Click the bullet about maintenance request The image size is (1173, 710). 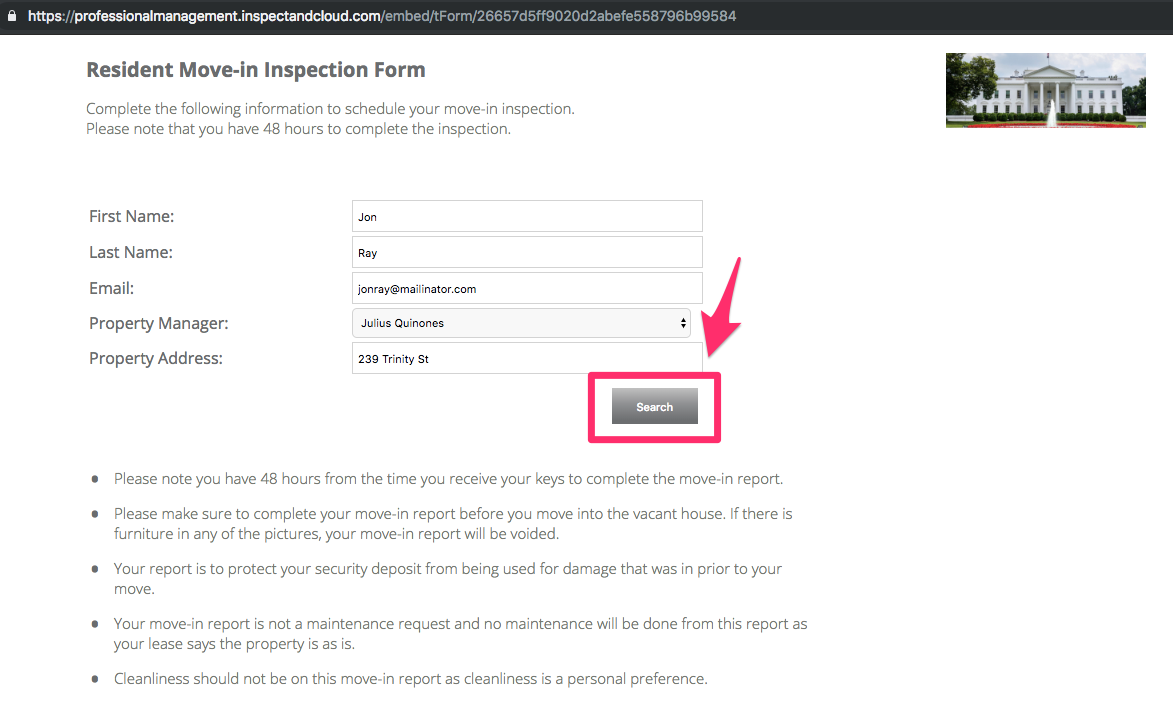(460, 634)
